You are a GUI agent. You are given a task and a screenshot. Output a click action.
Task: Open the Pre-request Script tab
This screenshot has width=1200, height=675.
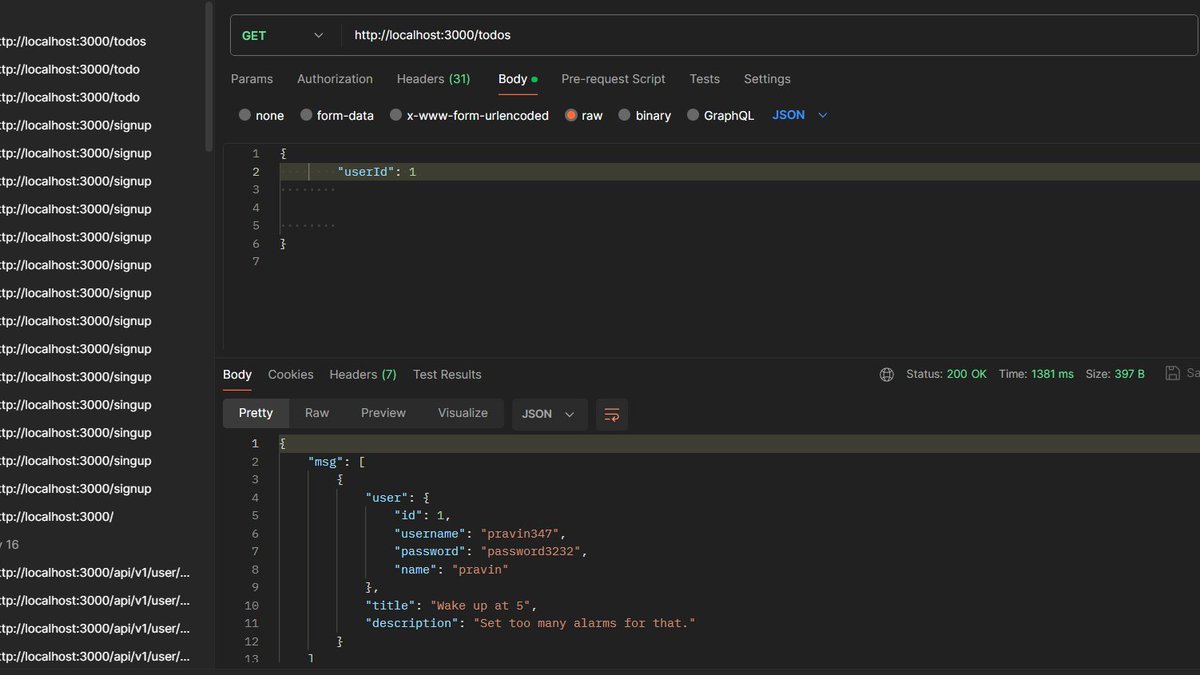[613, 79]
